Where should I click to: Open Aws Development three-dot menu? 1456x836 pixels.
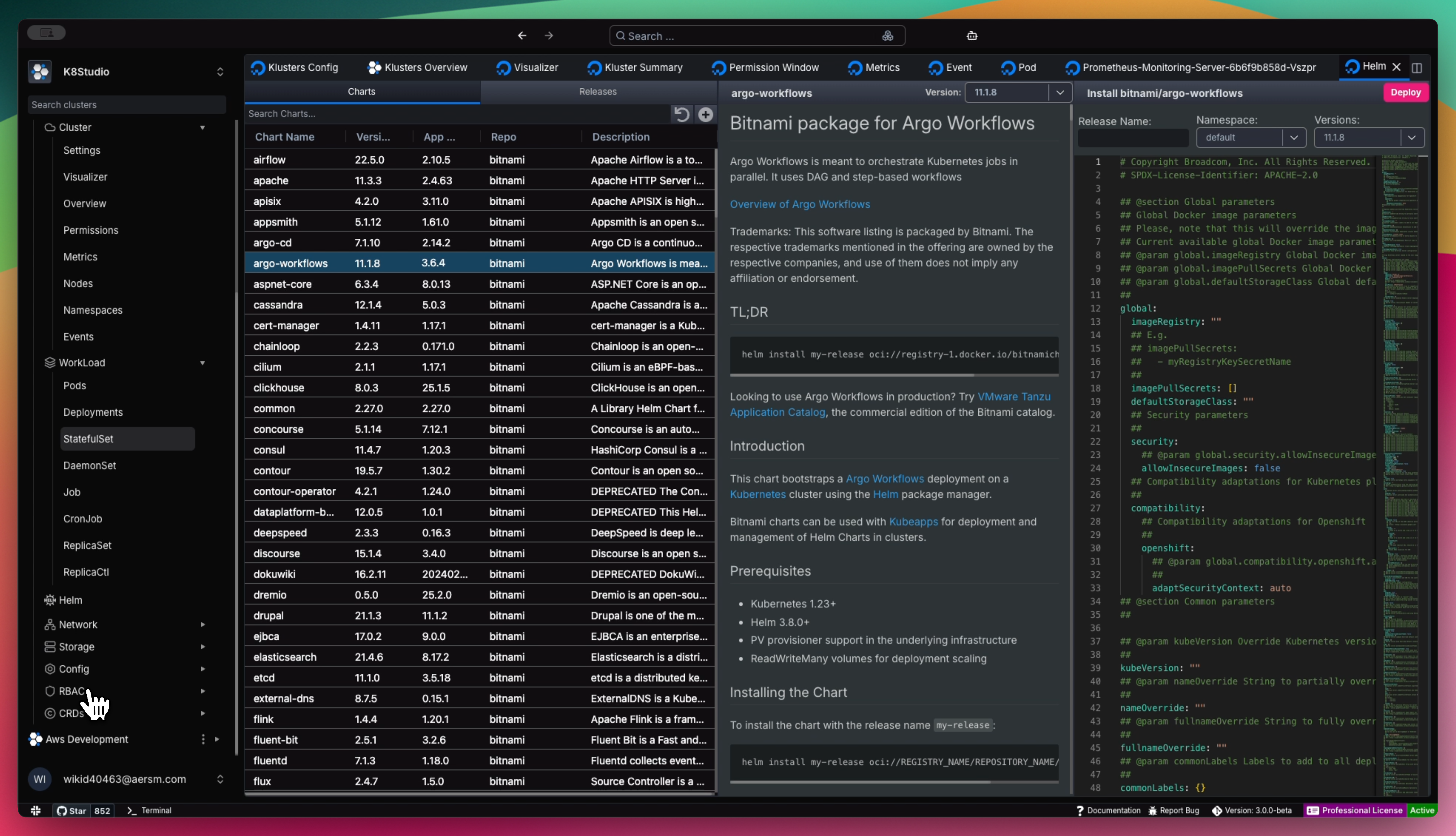[203, 740]
